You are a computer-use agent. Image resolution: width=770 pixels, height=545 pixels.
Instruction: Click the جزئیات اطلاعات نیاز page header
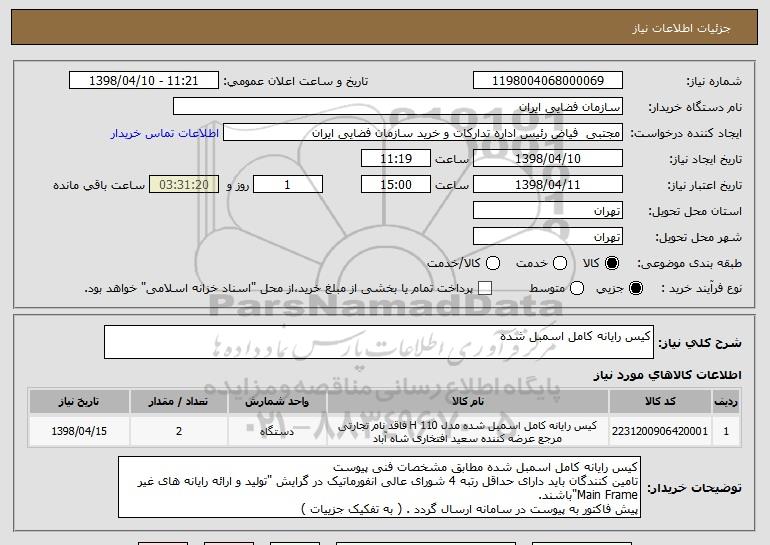click(x=681, y=28)
